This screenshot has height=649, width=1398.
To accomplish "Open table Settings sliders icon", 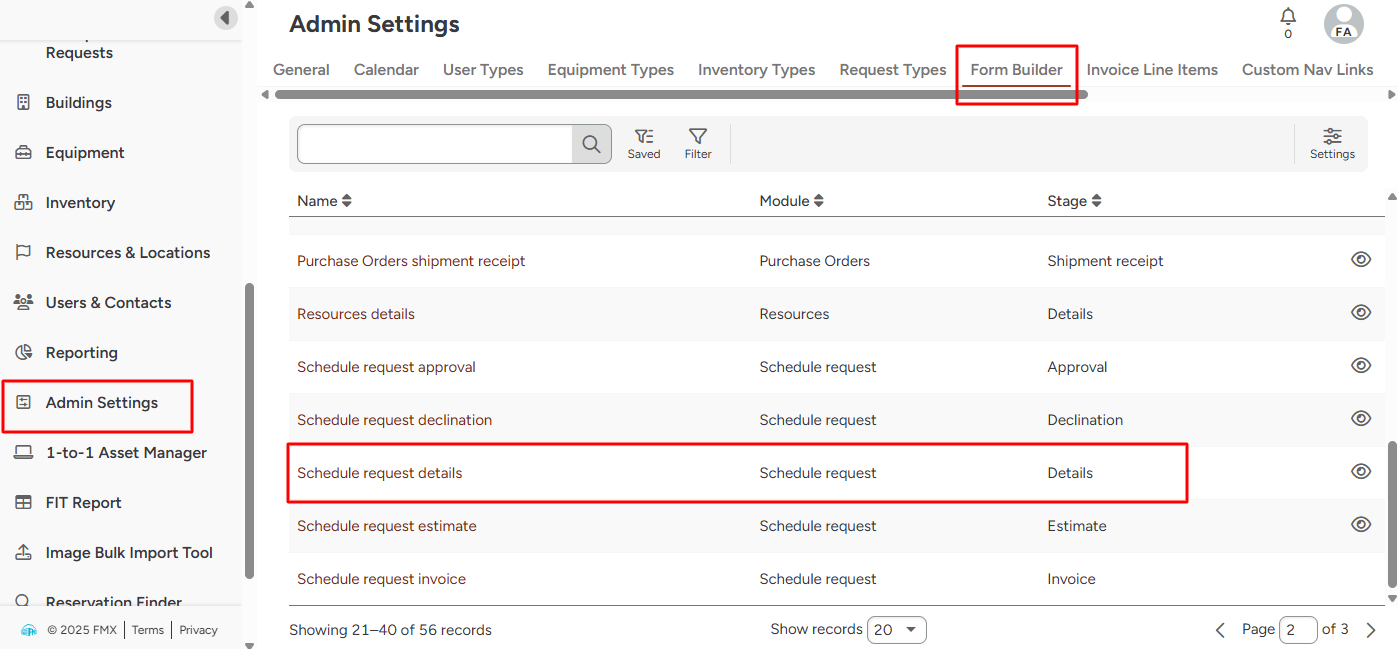I will tap(1332, 143).
